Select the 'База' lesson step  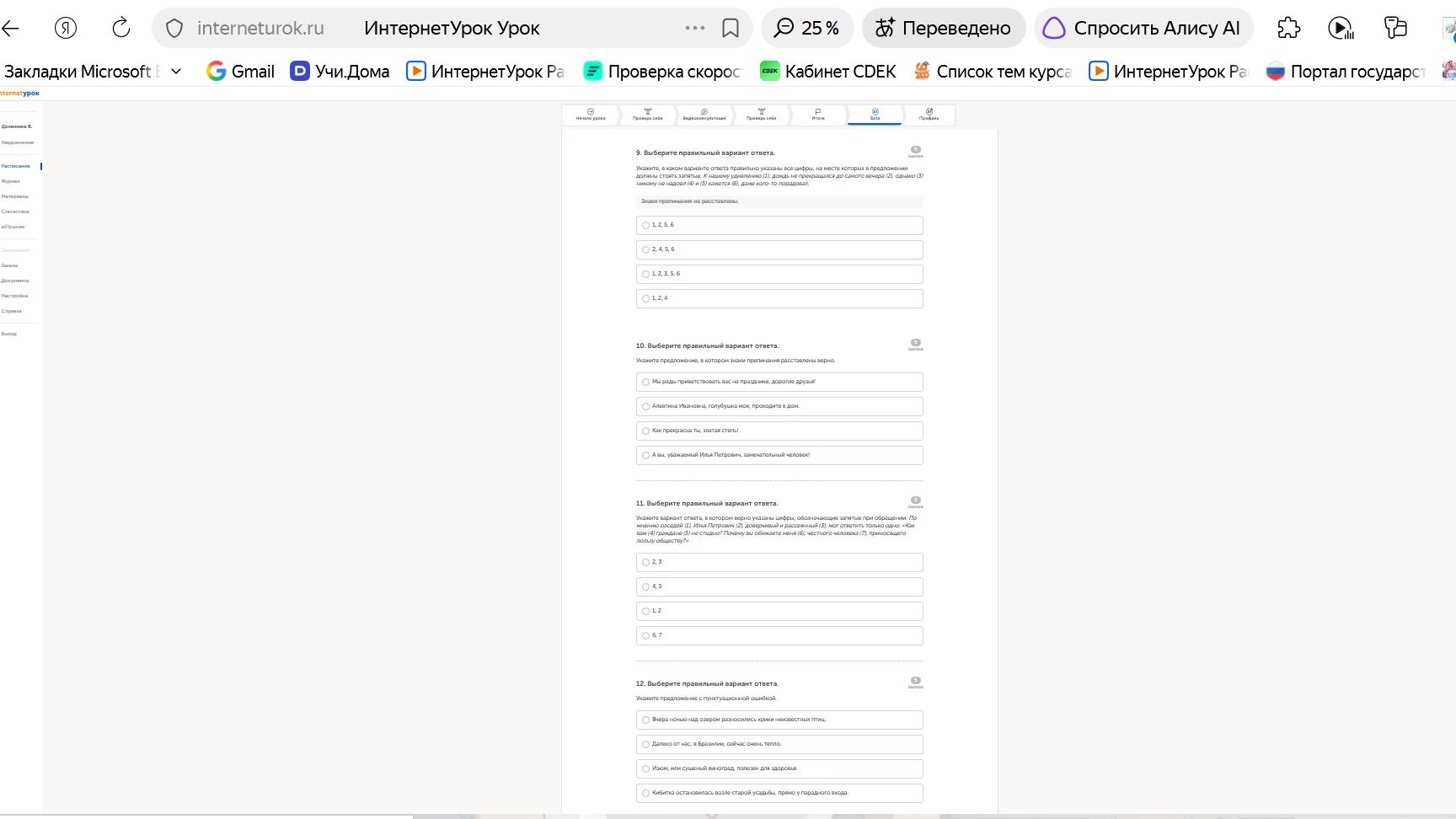point(875,115)
